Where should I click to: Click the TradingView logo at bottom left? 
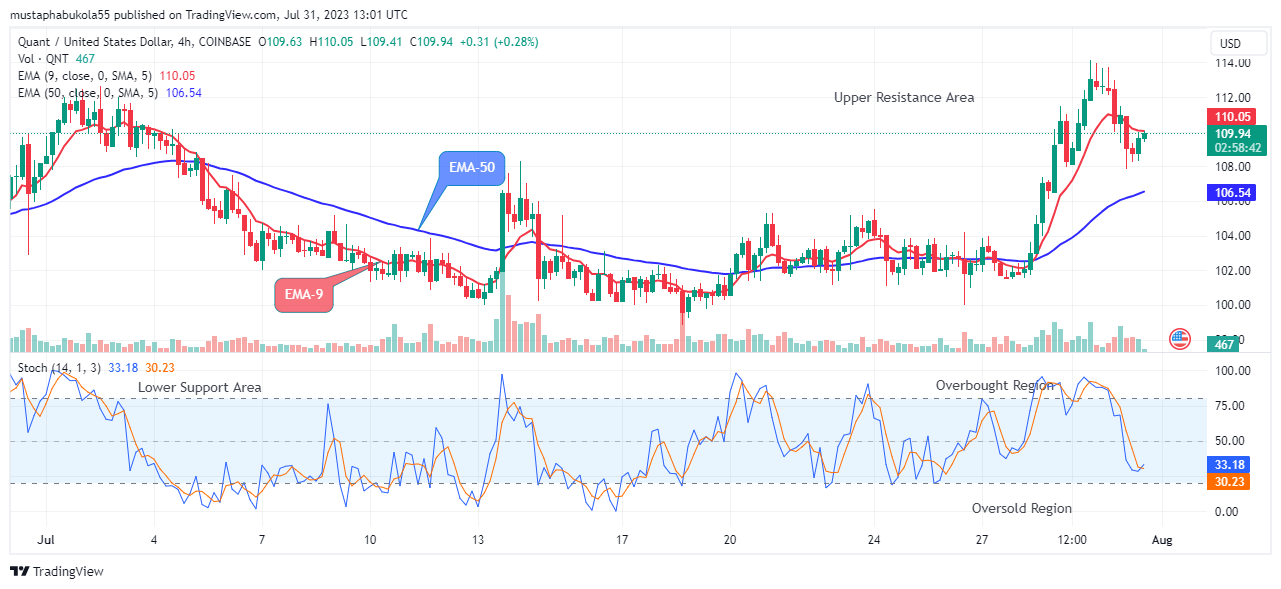(57, 571)
